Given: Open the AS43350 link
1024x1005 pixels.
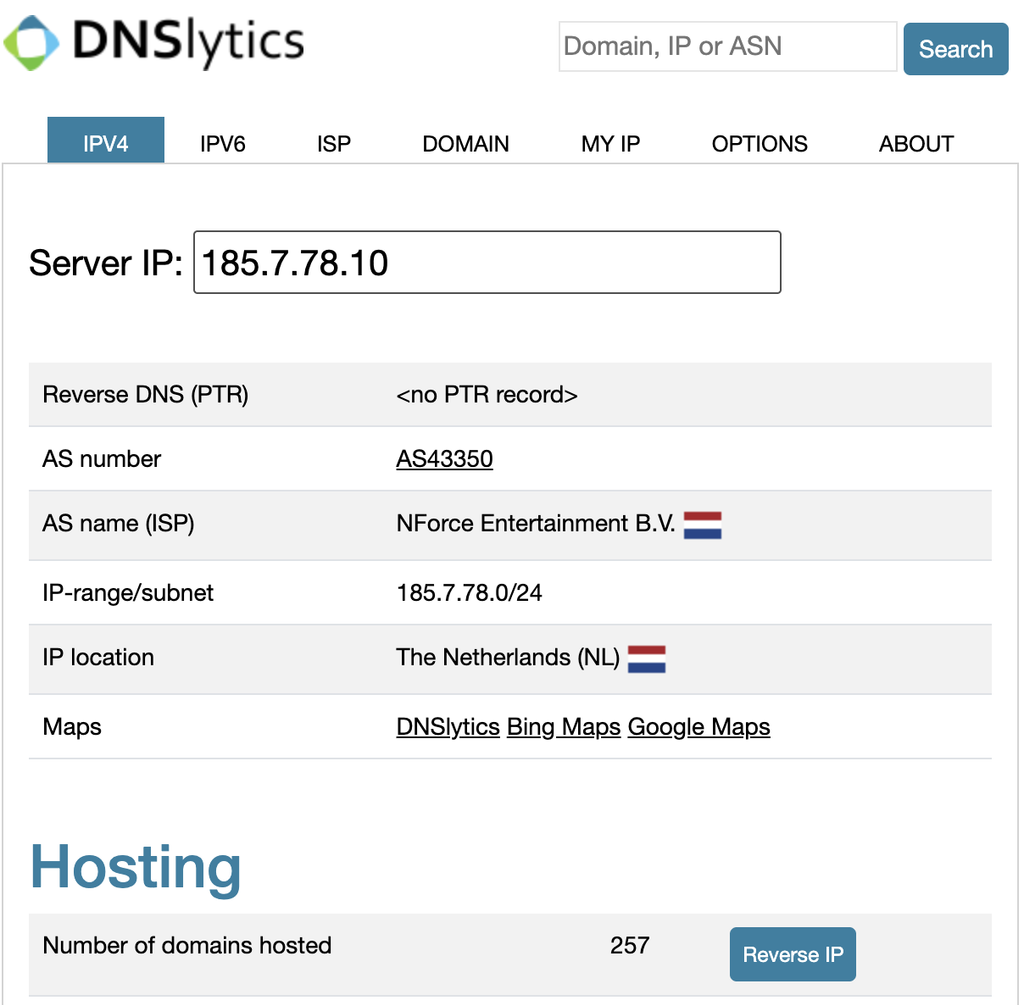Looking at the screenshot, I should (x=444, y=459).
